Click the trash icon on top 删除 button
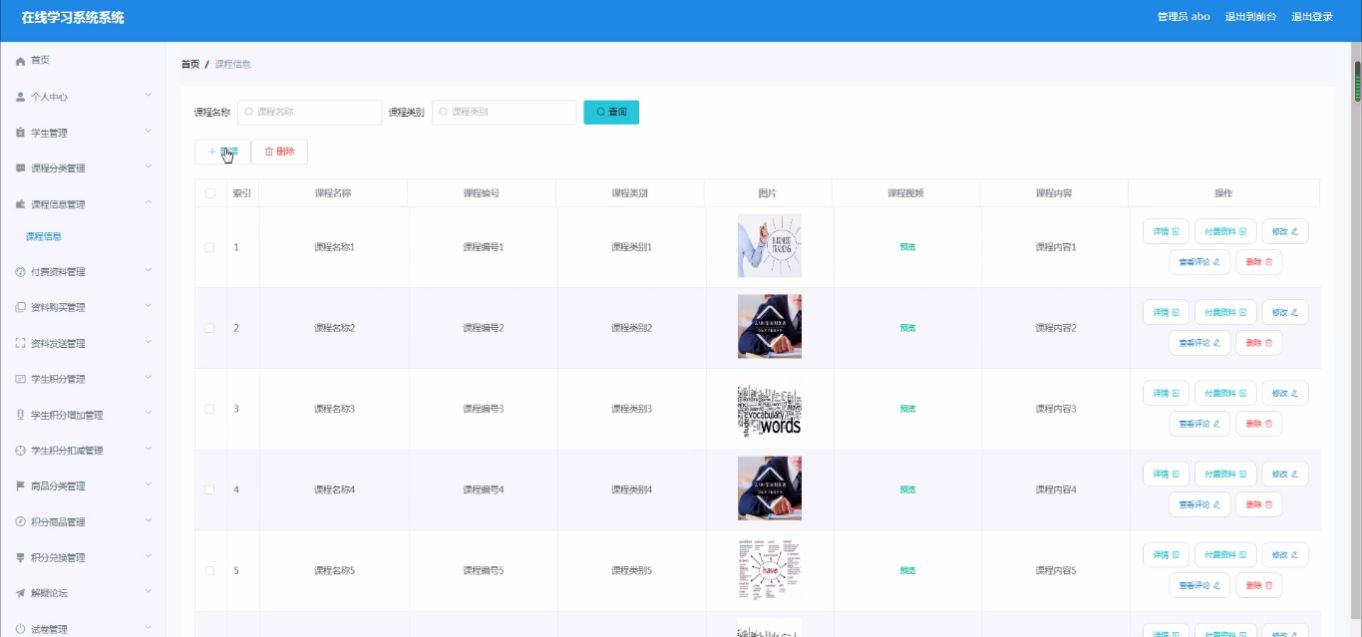1362x637 pixels. point(268,151)
